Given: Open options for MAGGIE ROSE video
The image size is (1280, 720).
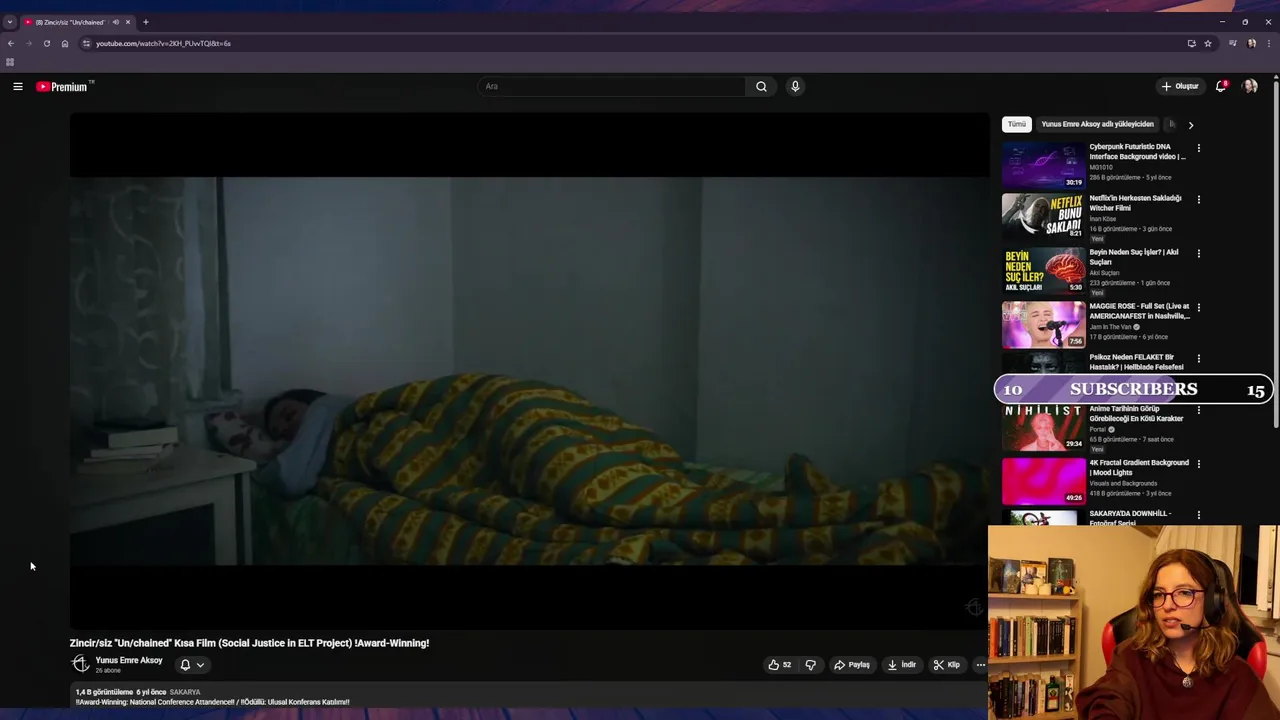Looking at the screenshot, I should [x=1199, y=307].
